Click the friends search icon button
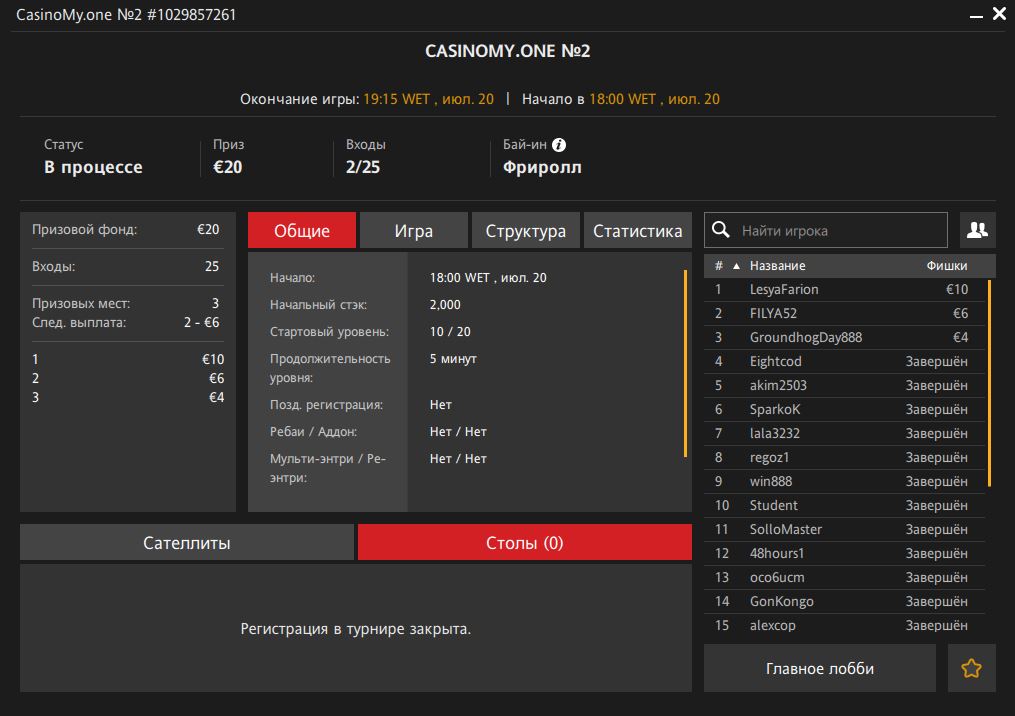This screenshot has width=1015, height=716. click(977, 230)
